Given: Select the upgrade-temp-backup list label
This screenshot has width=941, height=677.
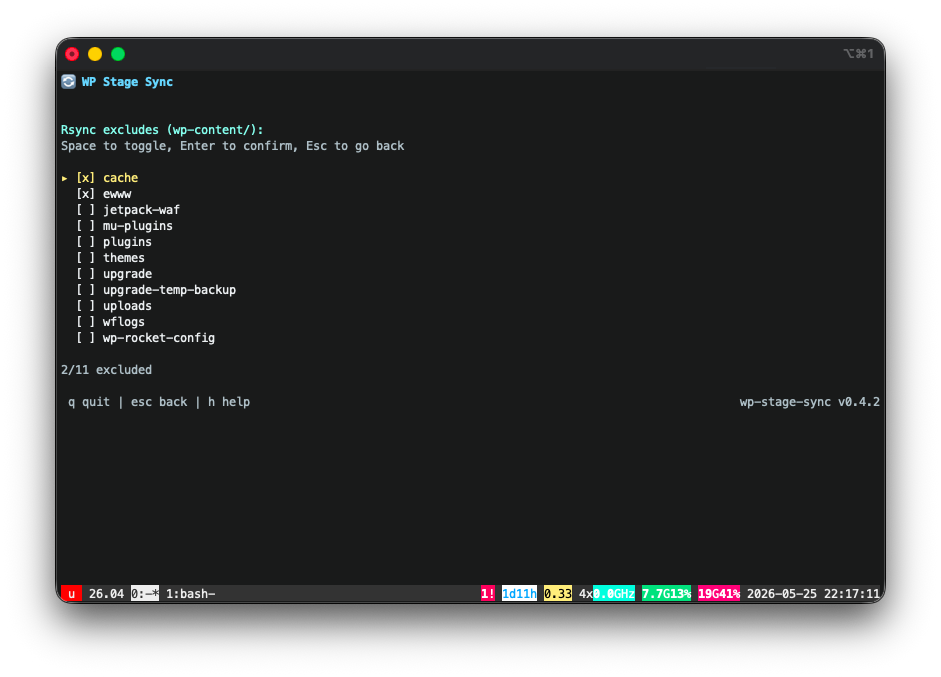Looking at the screenshot, I should [169, 290].
